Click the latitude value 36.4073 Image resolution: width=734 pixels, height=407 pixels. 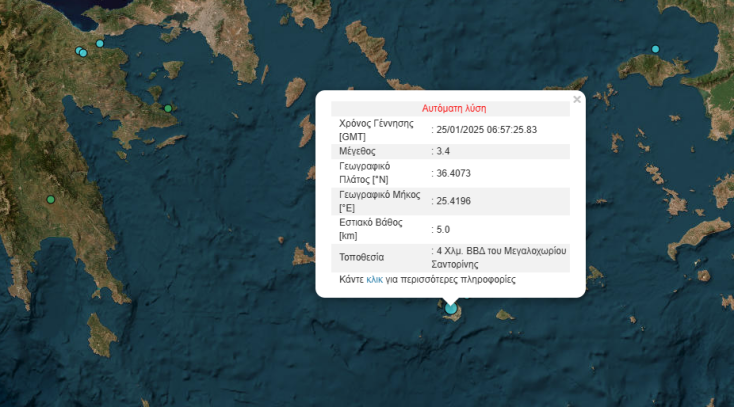click(453, 172)
